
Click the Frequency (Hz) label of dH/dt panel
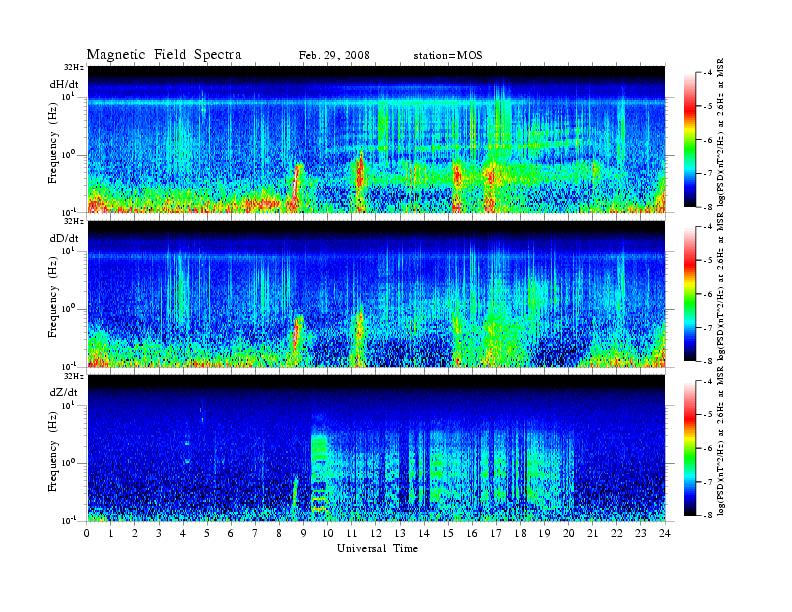53,145
